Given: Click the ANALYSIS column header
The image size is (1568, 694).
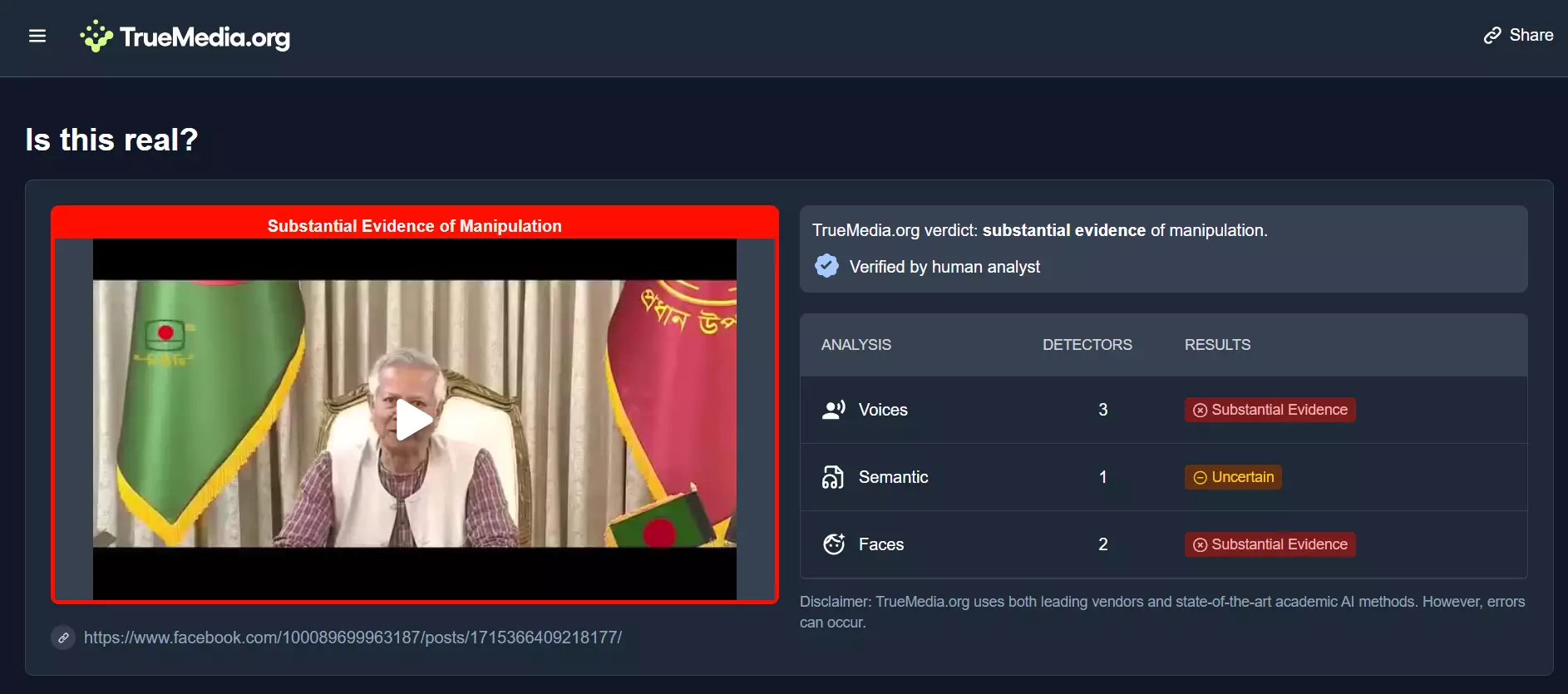Looking at the screenshot, I should 855,345.
